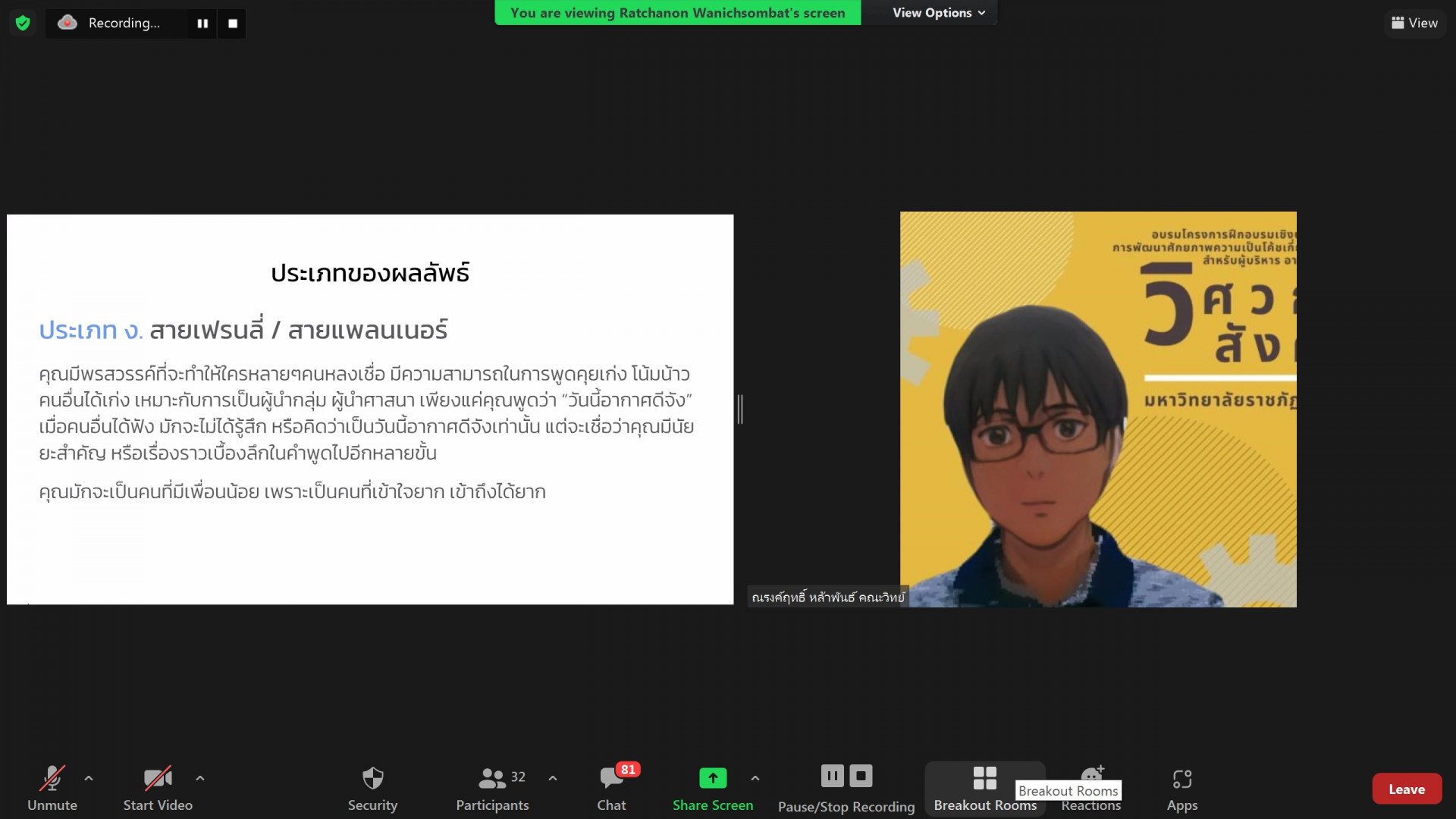Open Breakout Rooms
Viewport: 1456px width, 819px height.
(x=985, y=789)
